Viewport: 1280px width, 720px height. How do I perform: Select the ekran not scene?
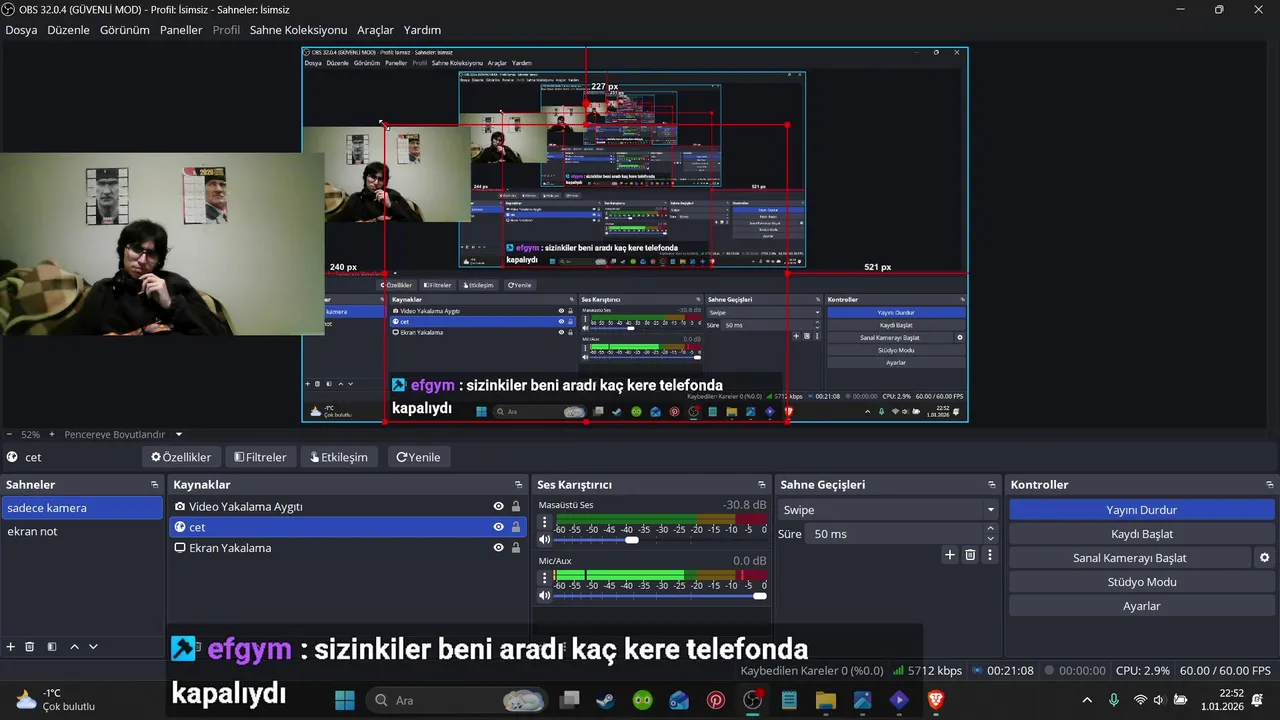click(x=81, y=531)
